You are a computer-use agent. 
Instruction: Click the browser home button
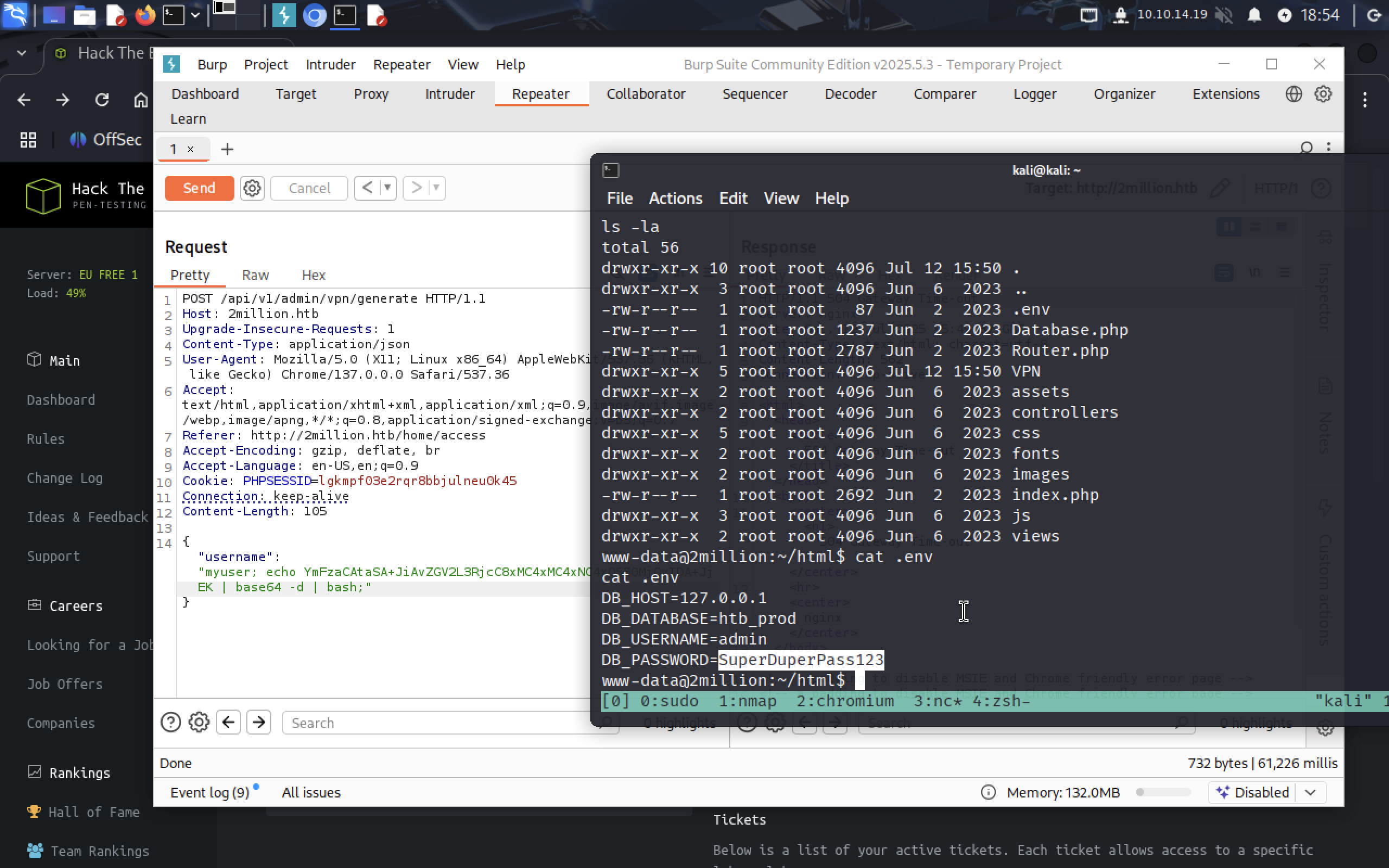(x=141, y=100)
